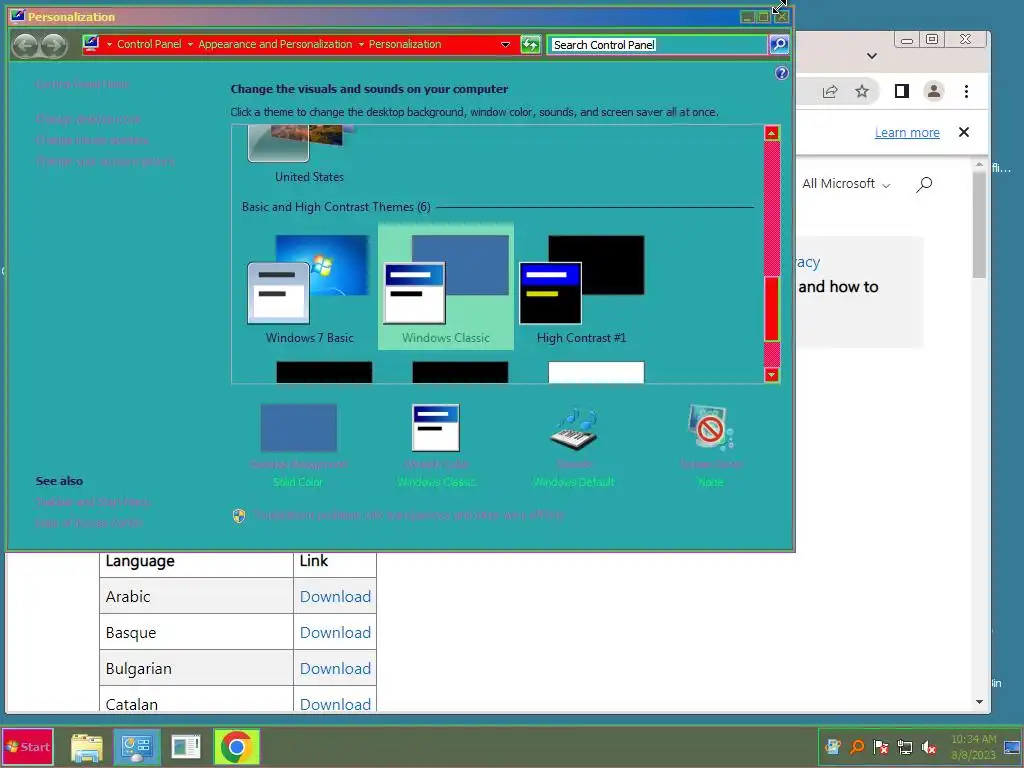Click Chrome share page icon
The height and width of the screenshot is (768, 1024).
[830, 91]
